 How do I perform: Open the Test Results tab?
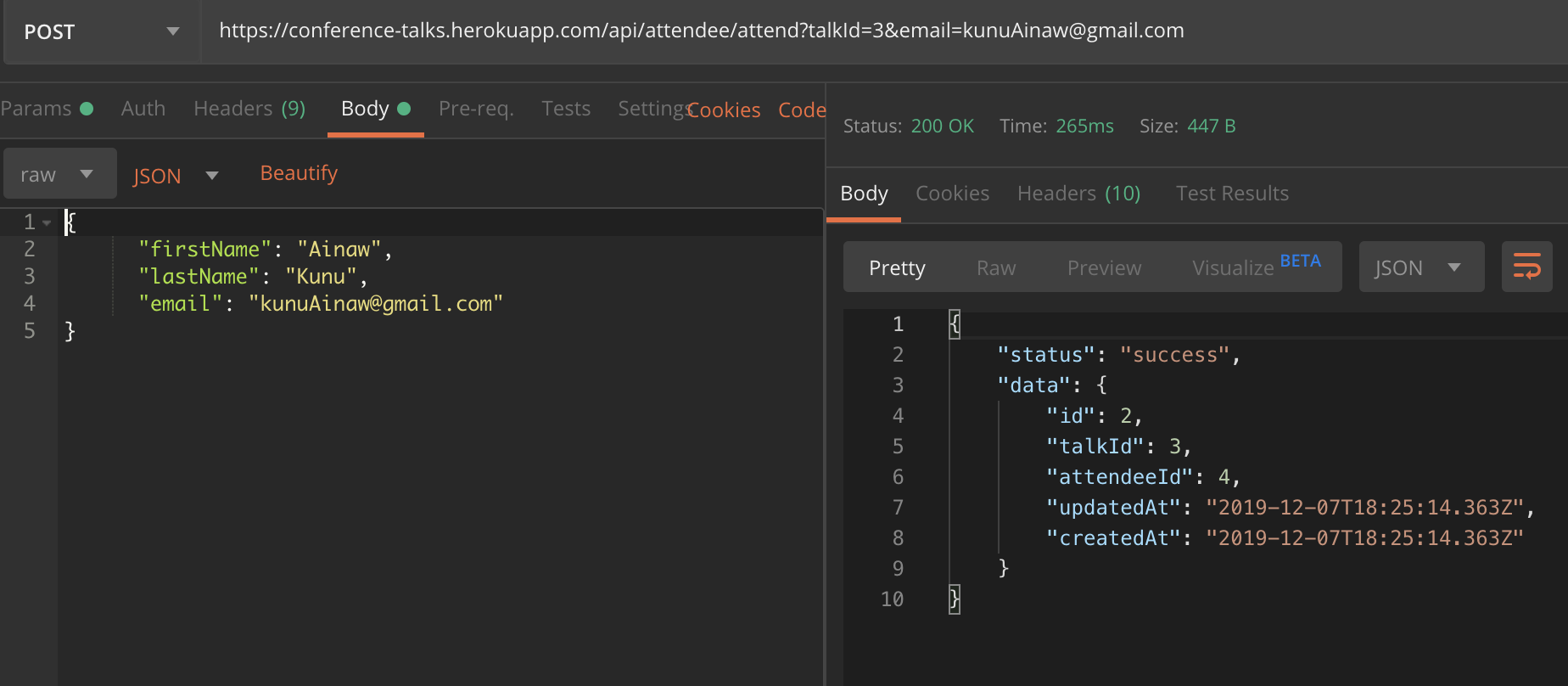click(1232, 194)
